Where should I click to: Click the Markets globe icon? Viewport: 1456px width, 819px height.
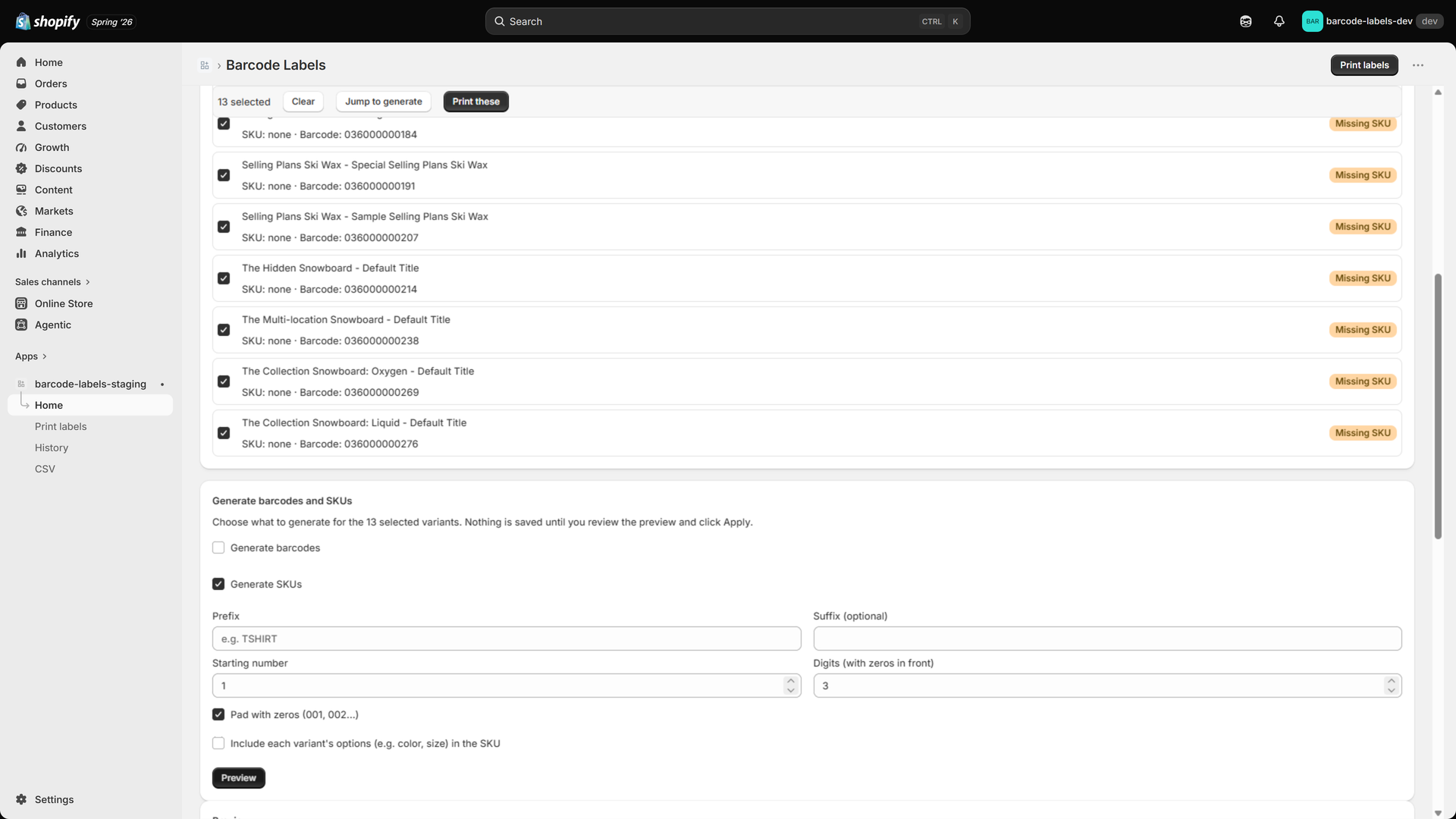pyautogui.click(x=21, y=211)
